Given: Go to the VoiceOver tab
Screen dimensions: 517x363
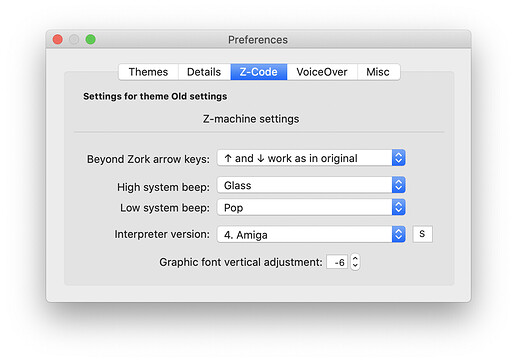Looking at the screenshot, I should click(322, 72).
